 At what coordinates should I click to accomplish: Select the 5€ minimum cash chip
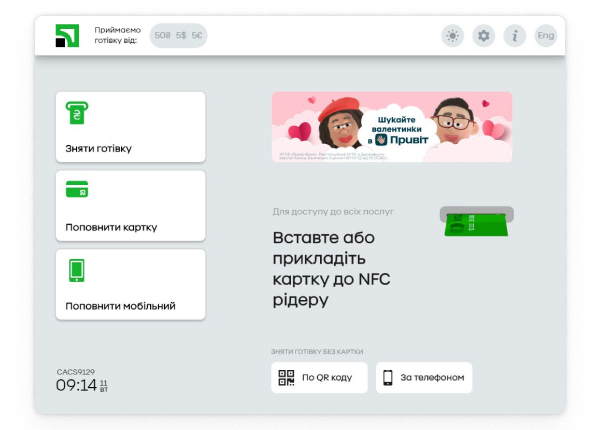197,36
